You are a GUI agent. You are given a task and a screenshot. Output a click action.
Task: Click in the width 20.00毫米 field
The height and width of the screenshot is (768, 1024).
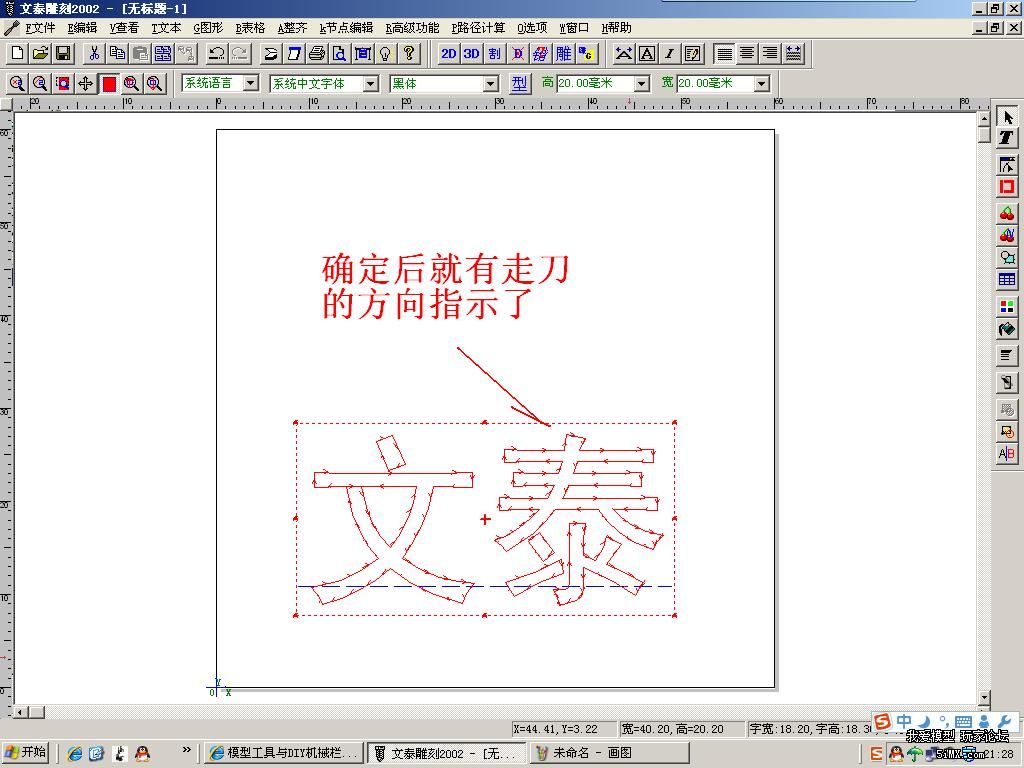click(715, 84)
